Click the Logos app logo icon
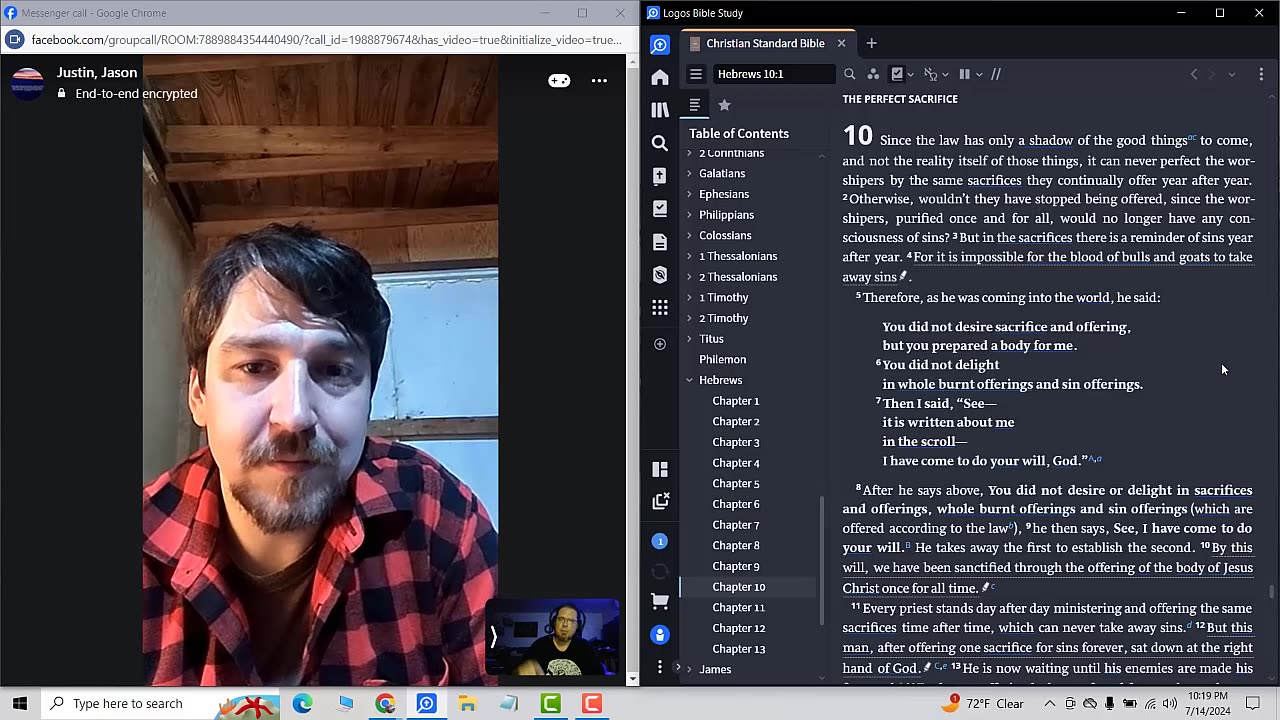The image size is (1280, 720). 660,44
